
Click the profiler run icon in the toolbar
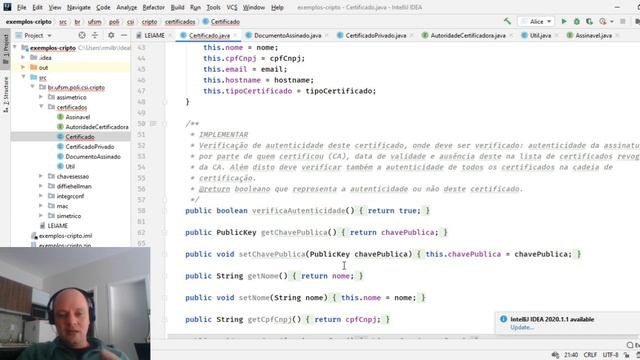pos(602,21)
